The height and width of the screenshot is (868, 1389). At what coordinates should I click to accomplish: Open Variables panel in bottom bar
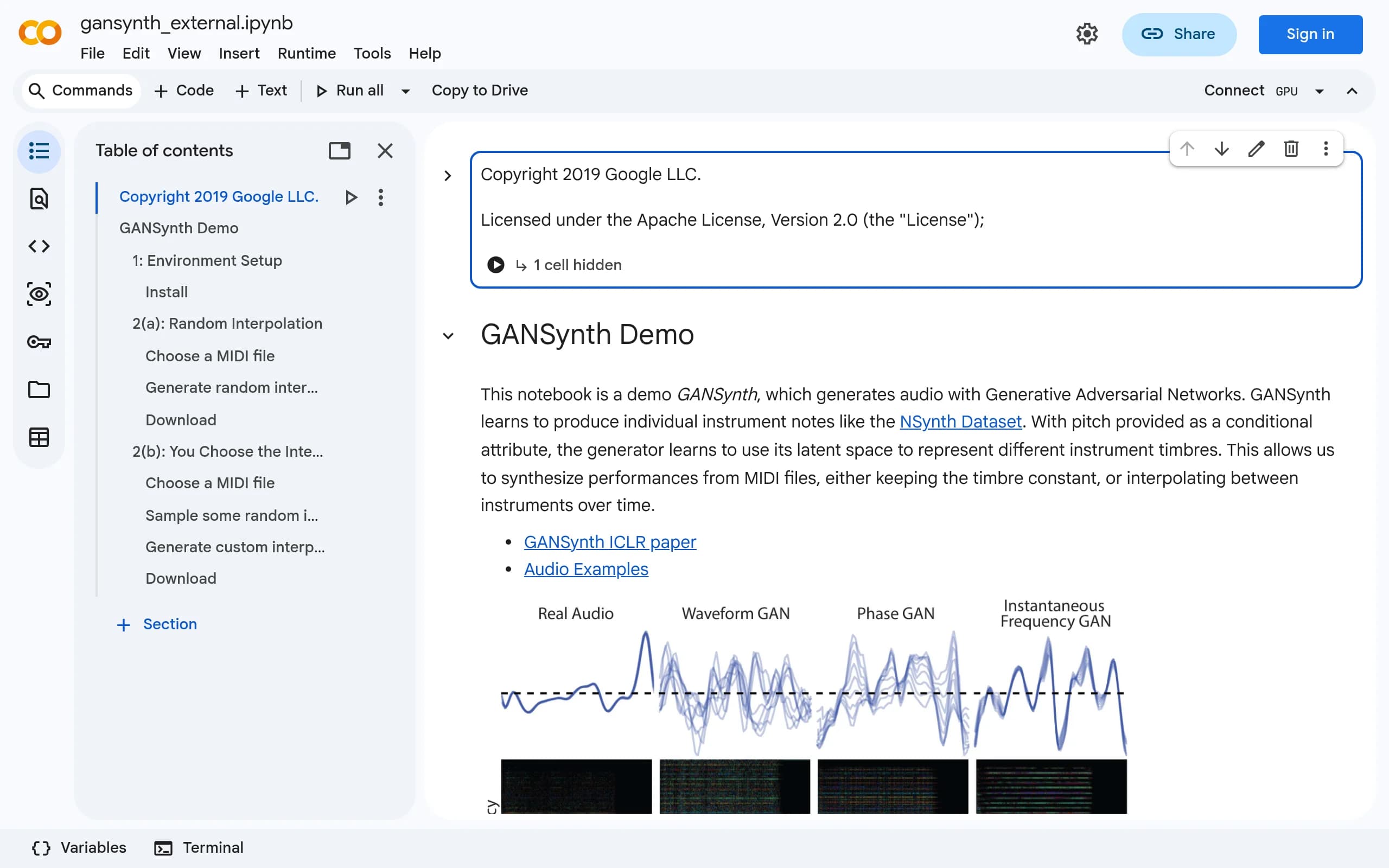[x=79, y=847]
